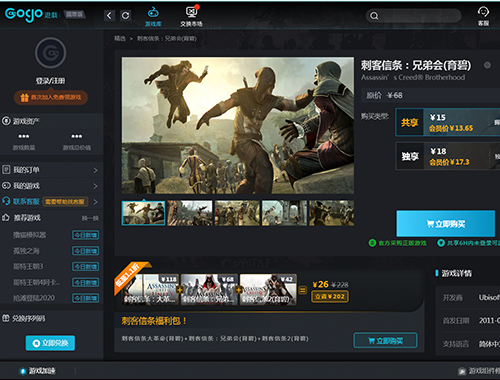
Task: Select the fifth screenshot thumbnail
Action: tap(332, 213)
